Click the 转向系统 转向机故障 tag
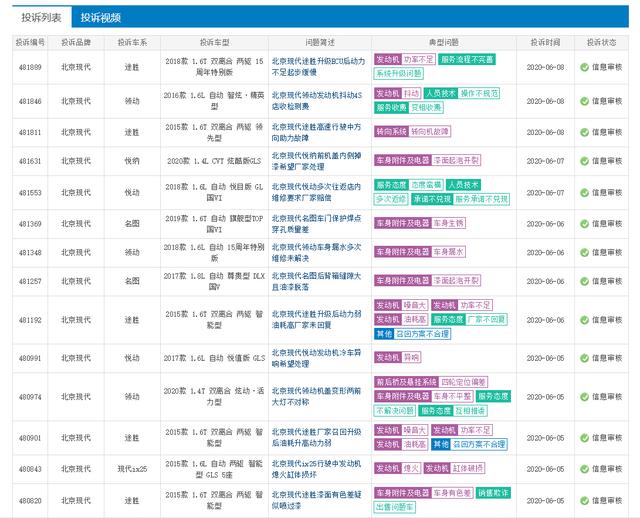Screen dimensions: 640x518 412,131
